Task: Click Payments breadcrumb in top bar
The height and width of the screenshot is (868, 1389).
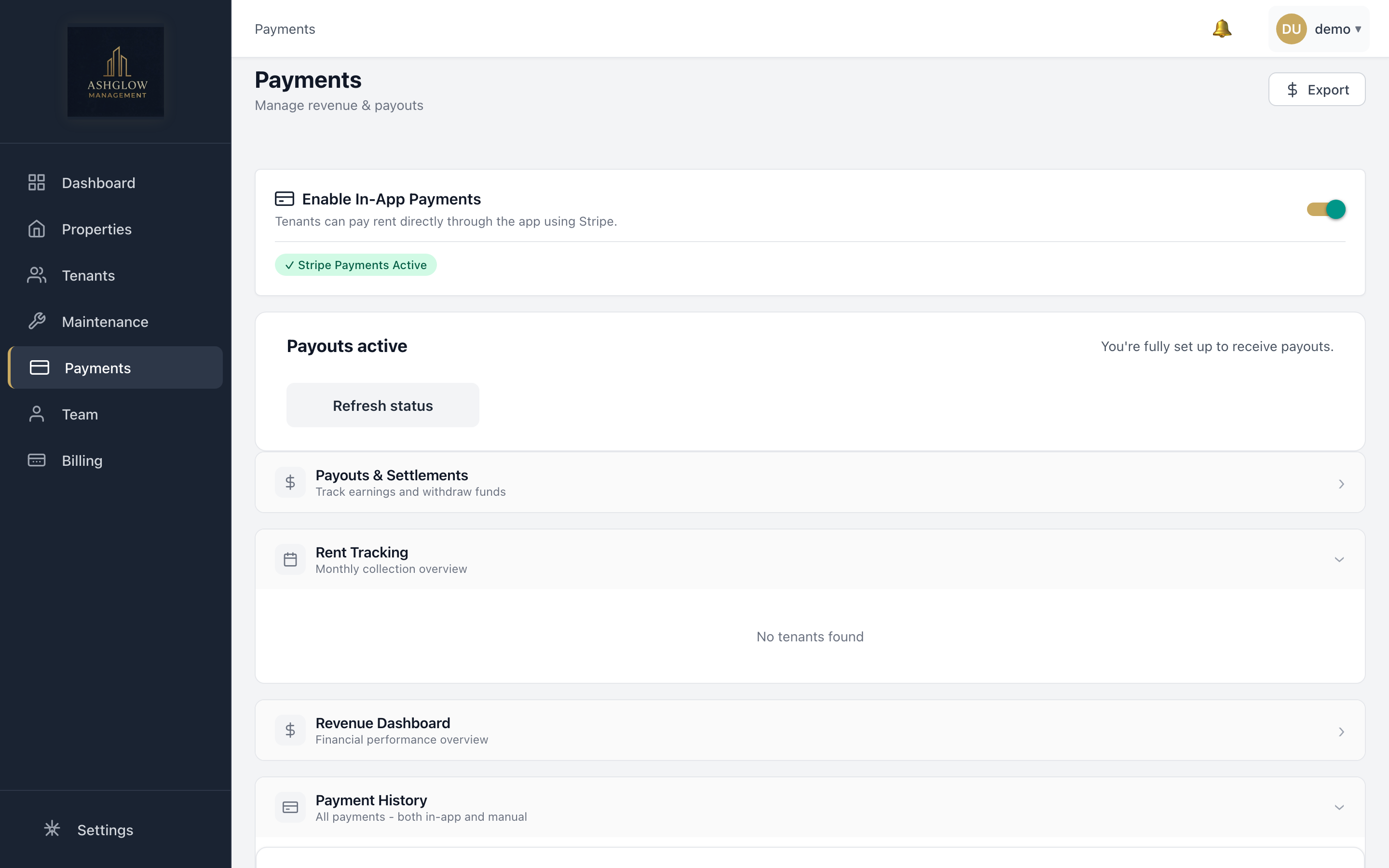Action: click(285, 29)
